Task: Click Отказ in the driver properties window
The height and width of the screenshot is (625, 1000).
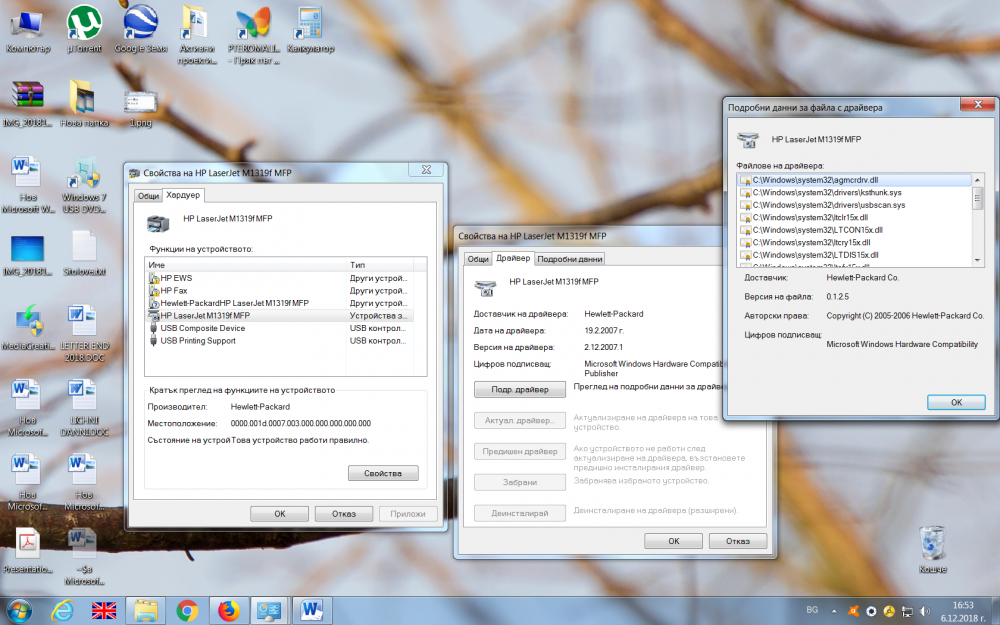Action: coord(738,541)
